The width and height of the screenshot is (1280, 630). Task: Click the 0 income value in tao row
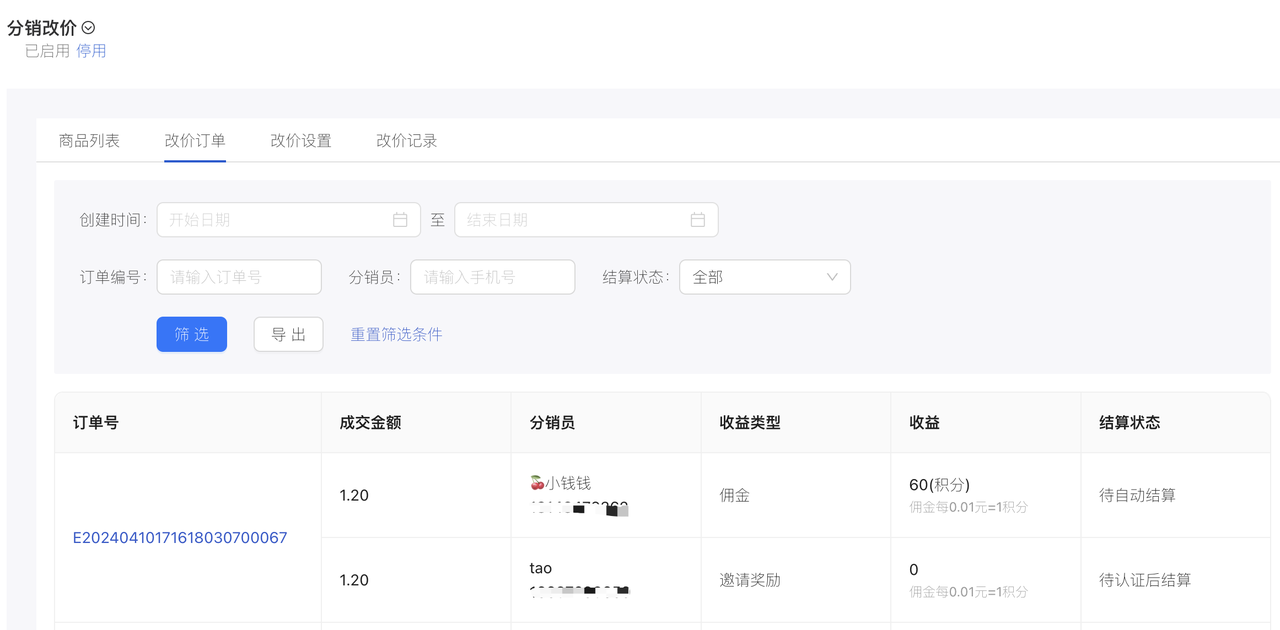point(914,570)
